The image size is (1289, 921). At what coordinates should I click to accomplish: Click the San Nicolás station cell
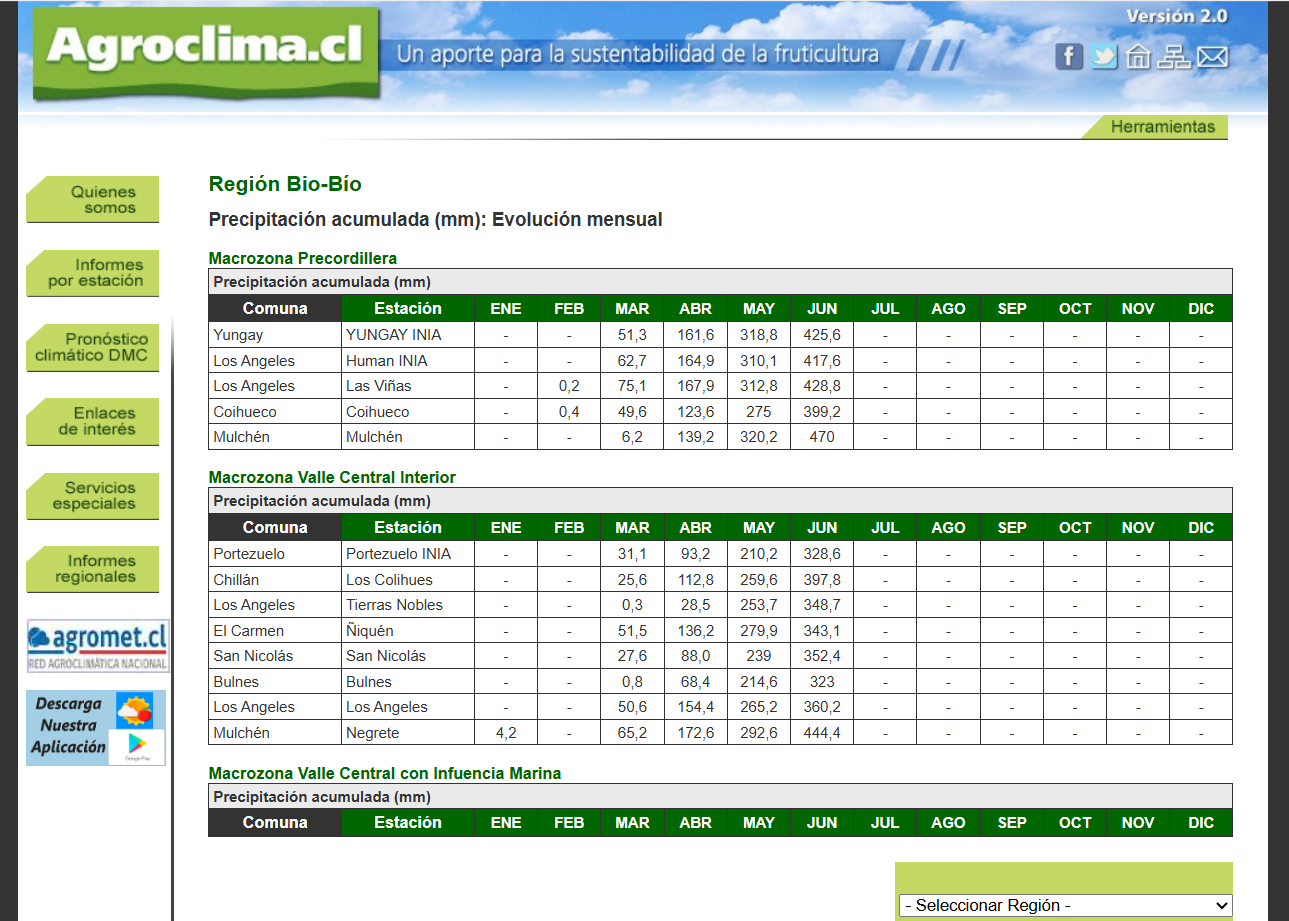(408, 656)
